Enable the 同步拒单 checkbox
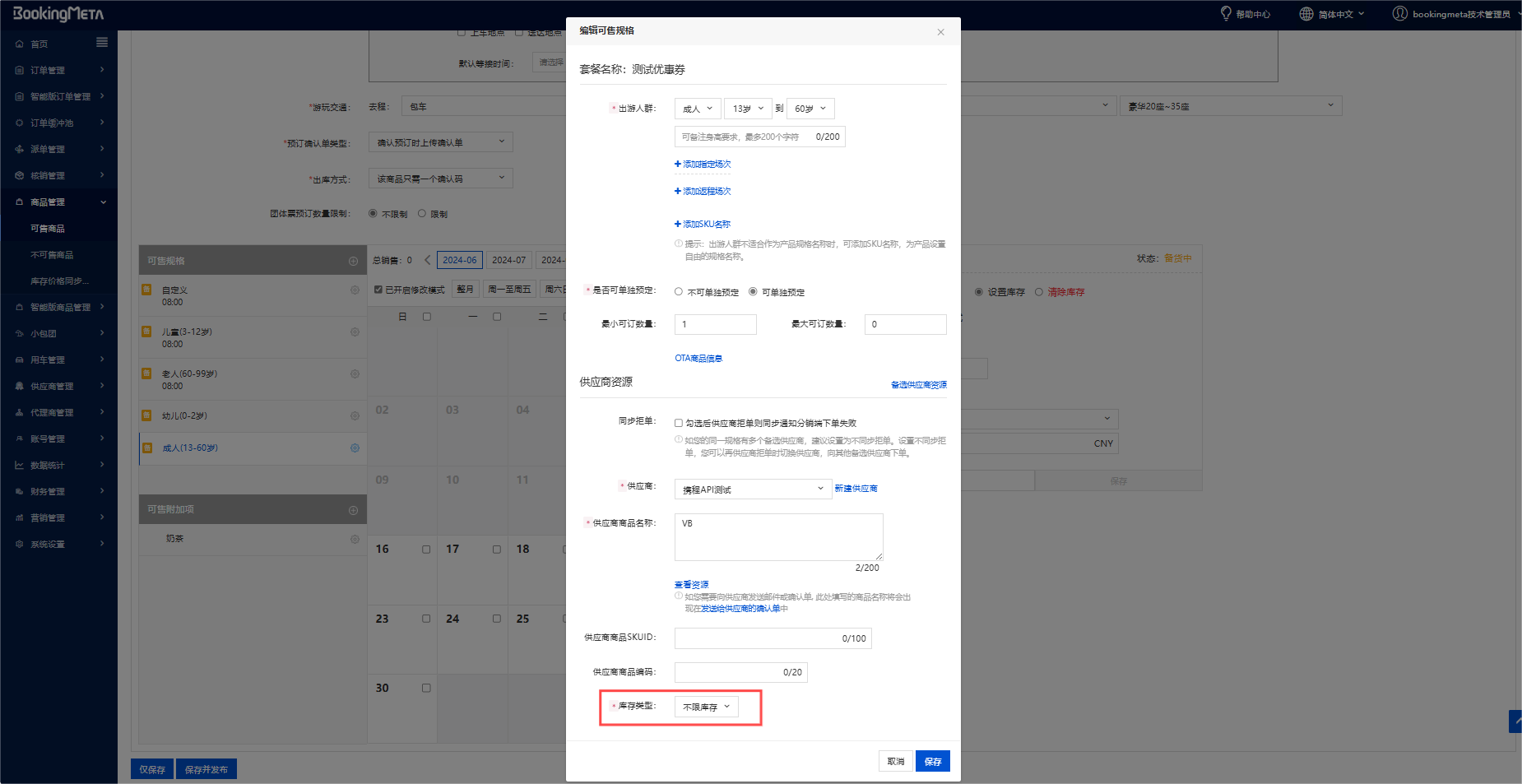Viewport: 1522px width, 784px height. point(679,423)
